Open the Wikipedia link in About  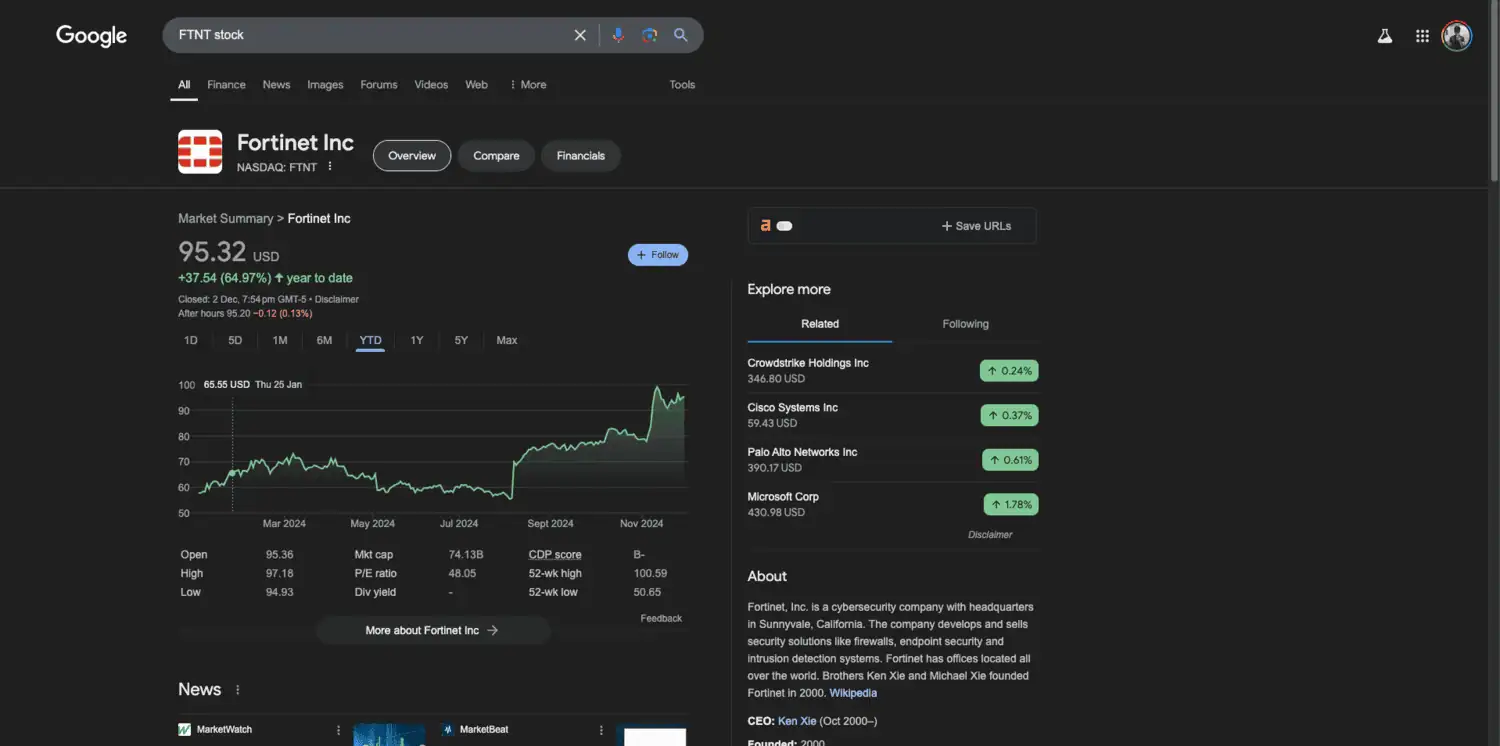[x=853, y=693]
